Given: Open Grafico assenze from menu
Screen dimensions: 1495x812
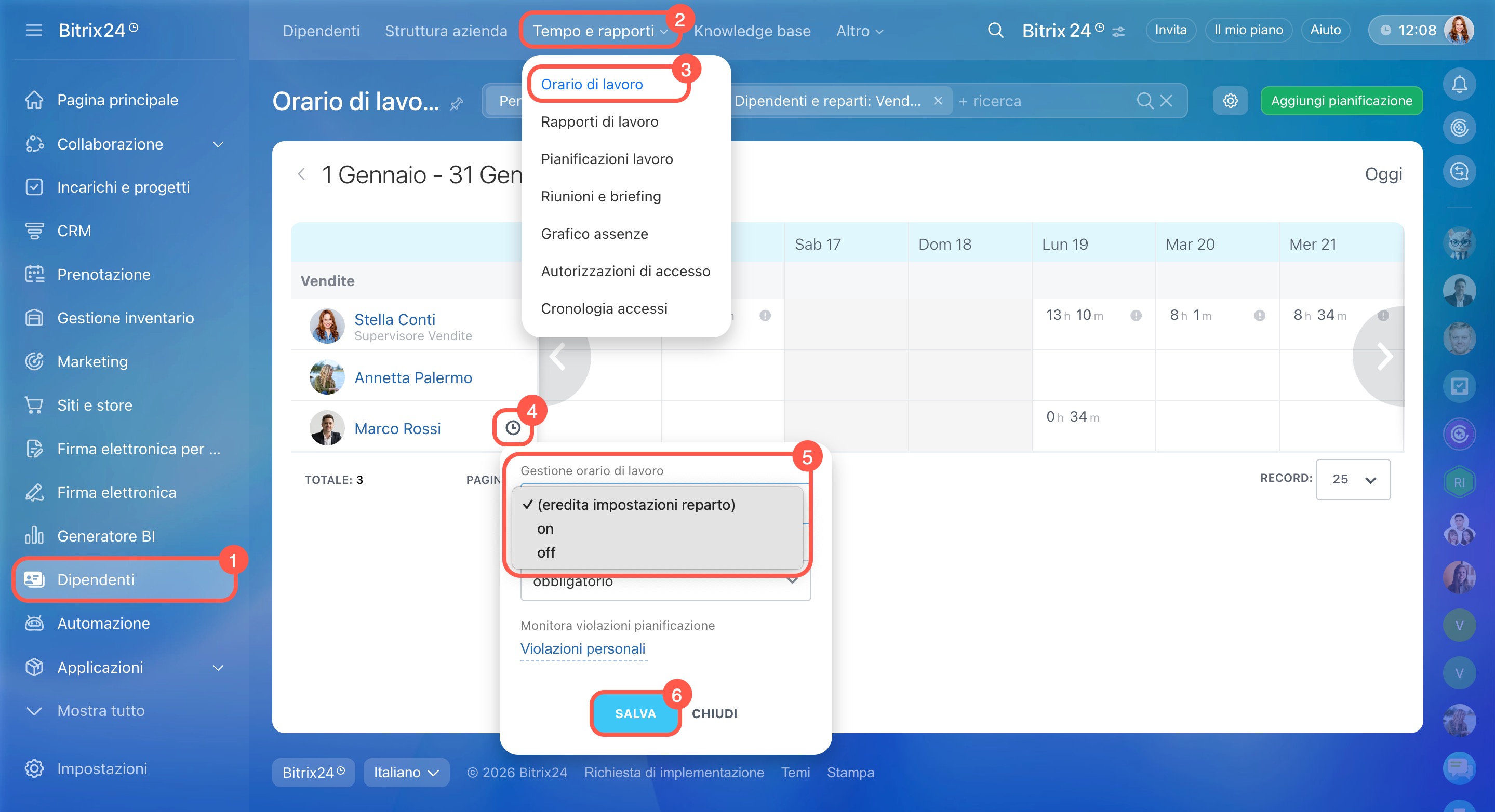Looking at the screenshot, I should (594, 234).
